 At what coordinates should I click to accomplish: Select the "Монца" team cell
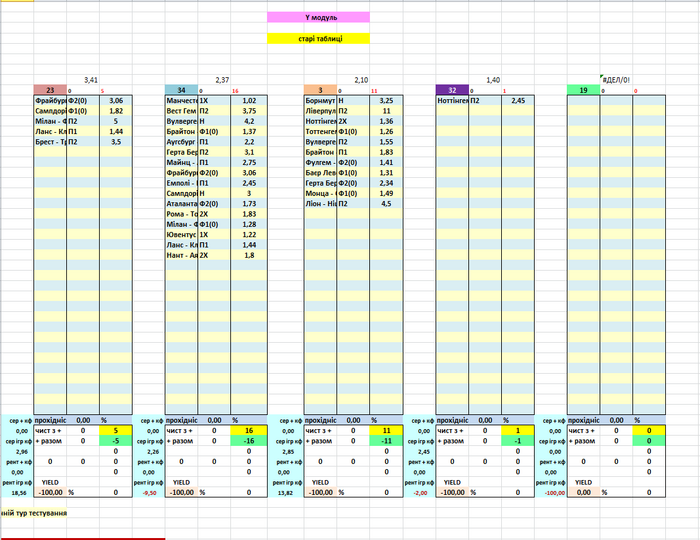[x=320, y=193]
